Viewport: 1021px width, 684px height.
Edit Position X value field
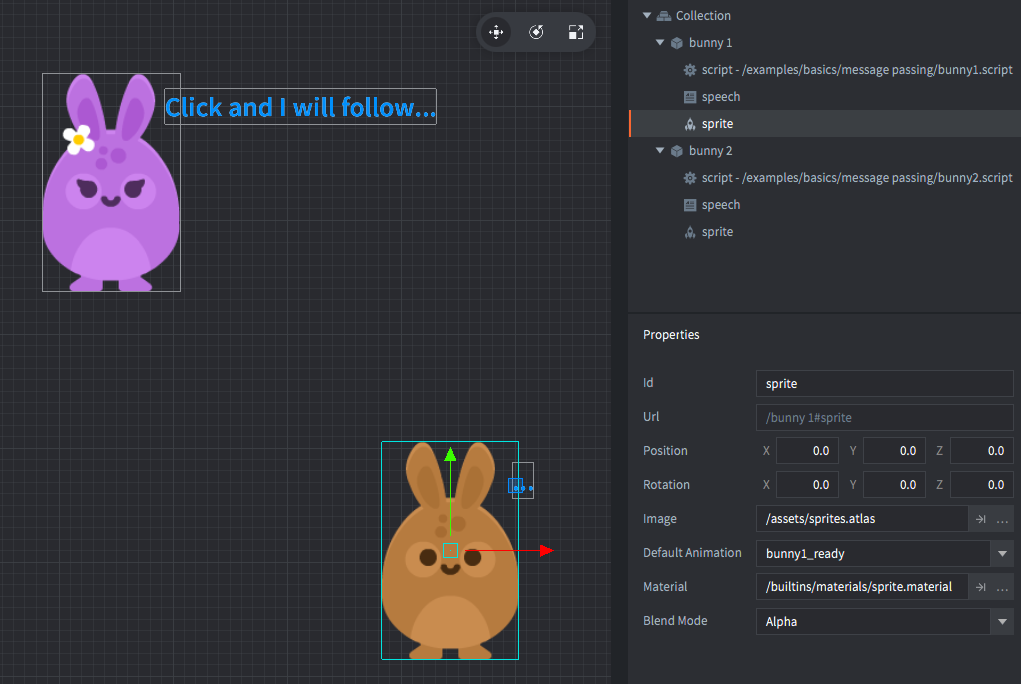807,451
